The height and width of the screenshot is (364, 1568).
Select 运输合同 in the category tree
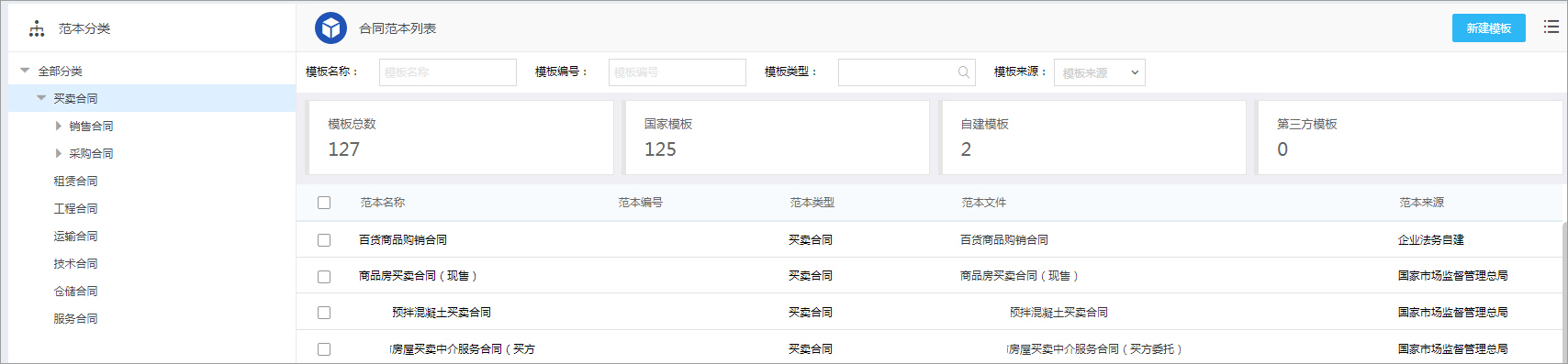[x=75, y=237]
